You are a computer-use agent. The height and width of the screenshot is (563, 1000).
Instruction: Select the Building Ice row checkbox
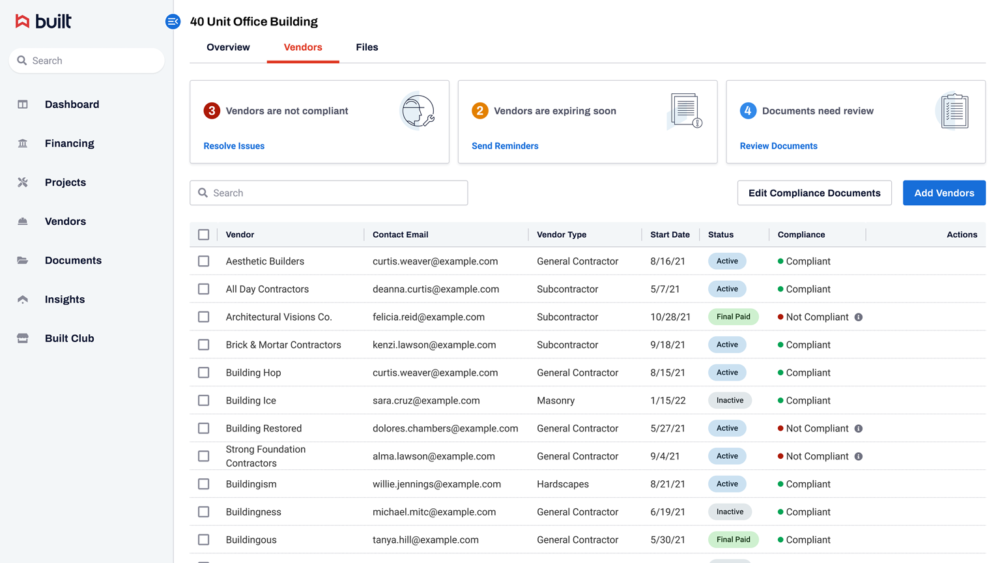(x=203, y=400)
